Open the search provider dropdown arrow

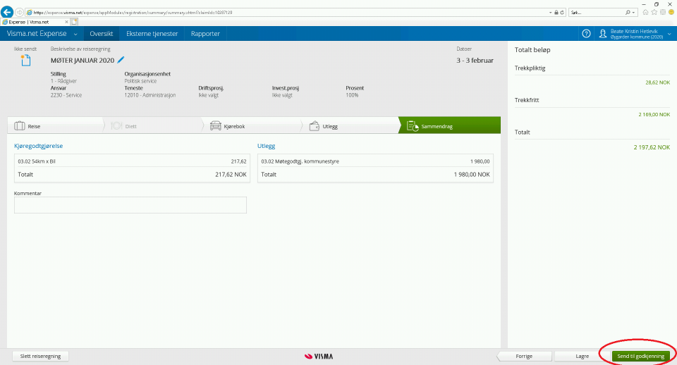point(633,13)
